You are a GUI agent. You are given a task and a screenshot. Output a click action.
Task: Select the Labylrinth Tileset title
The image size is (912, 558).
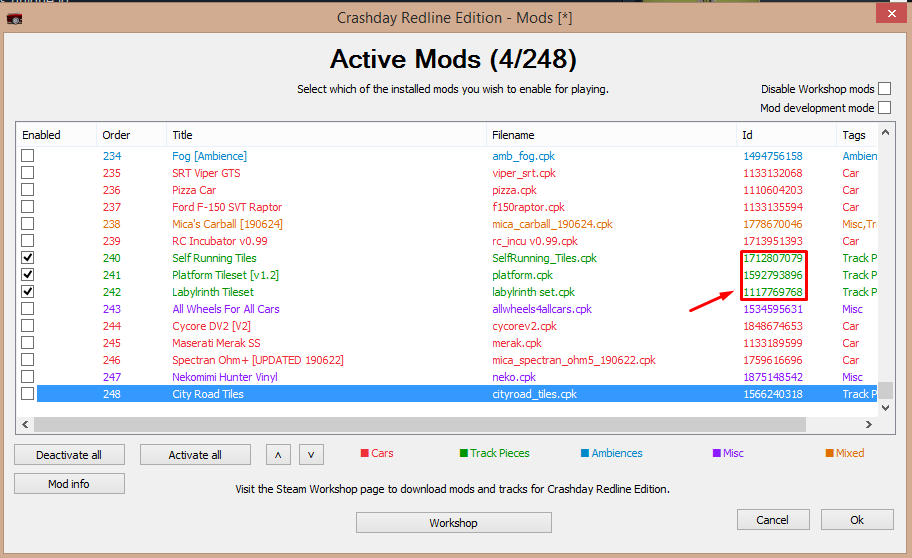[213, 292]
